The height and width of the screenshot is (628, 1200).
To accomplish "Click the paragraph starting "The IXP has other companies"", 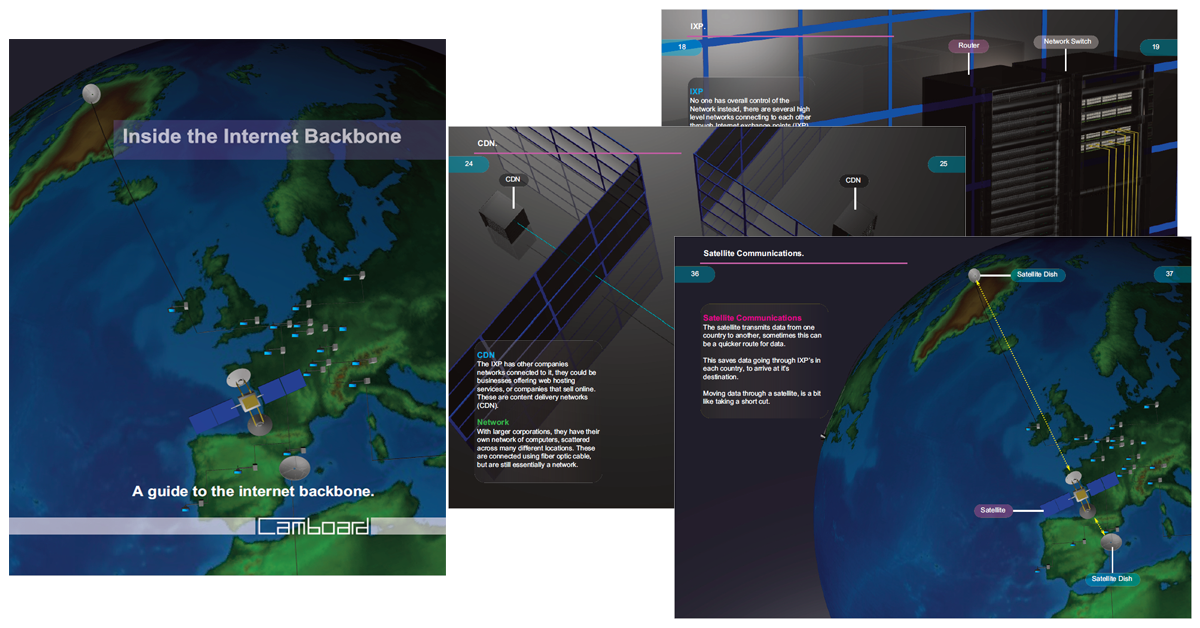I will (538, 384).
